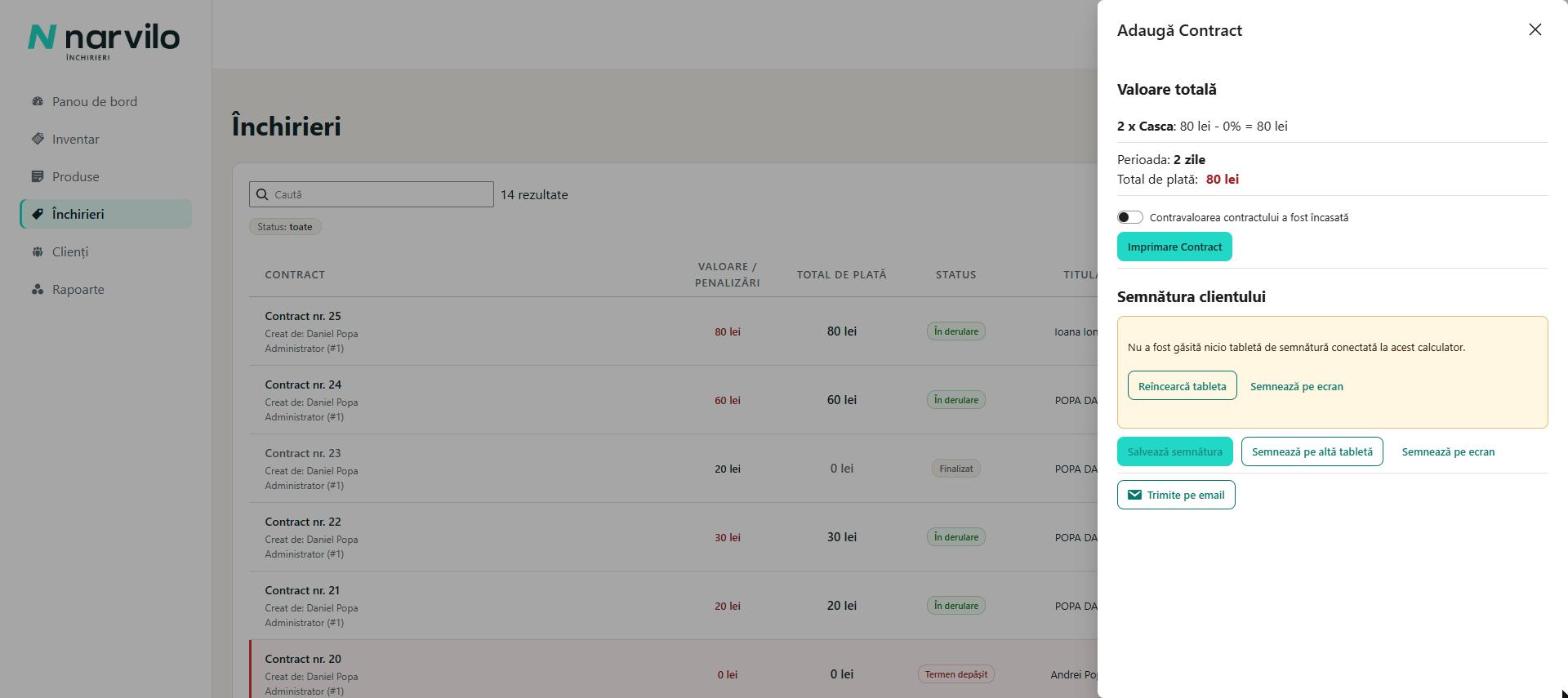This screenshot has width=1568, height=698.
Task: Click the Status: toate filter chip
Action: pyautogui.click(x=285, y=227)
